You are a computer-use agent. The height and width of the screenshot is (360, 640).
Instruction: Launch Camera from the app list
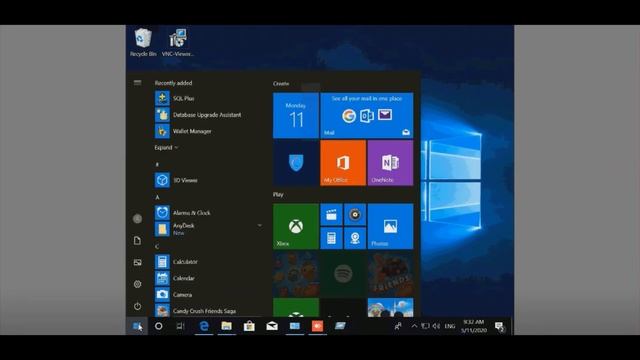(208, 294)
